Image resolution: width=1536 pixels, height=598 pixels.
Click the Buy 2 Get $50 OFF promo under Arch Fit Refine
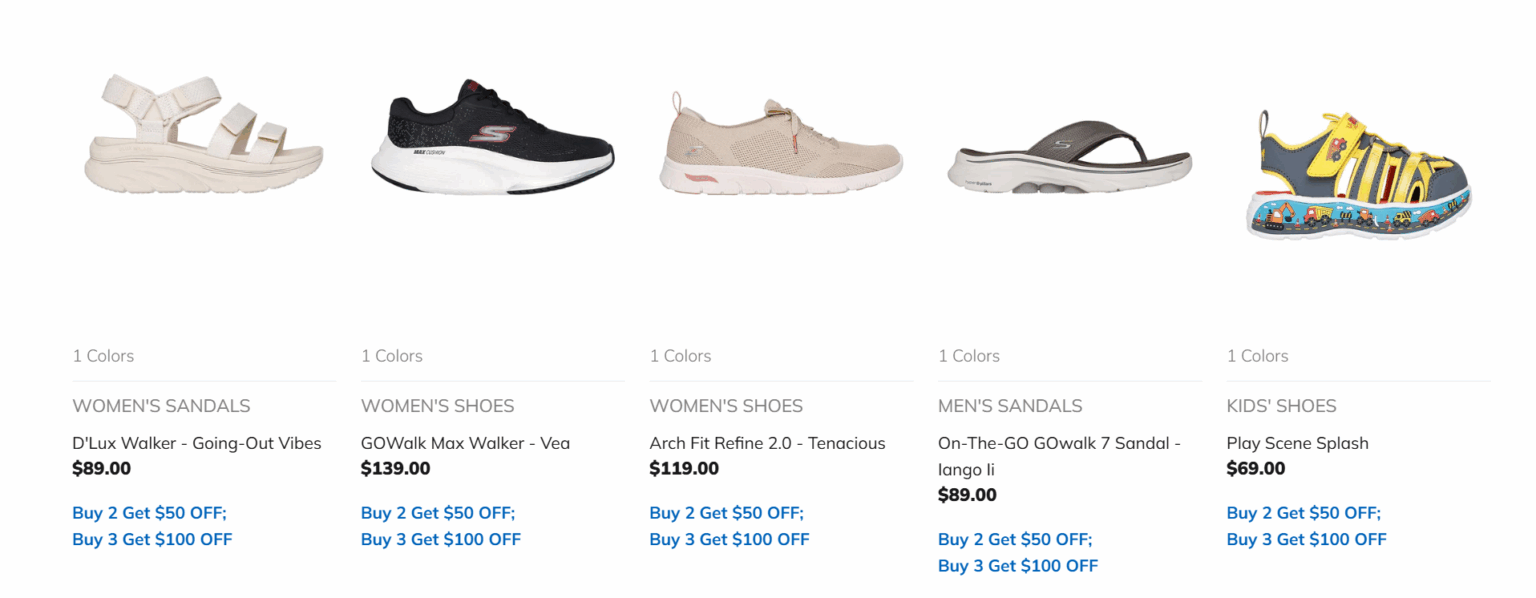tap(727, 513)
